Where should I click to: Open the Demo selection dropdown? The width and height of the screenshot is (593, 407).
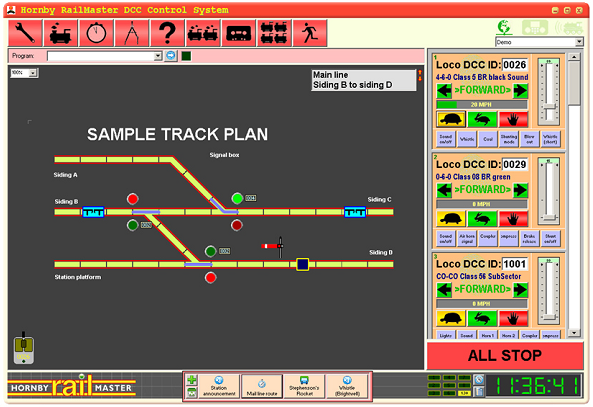579,42
